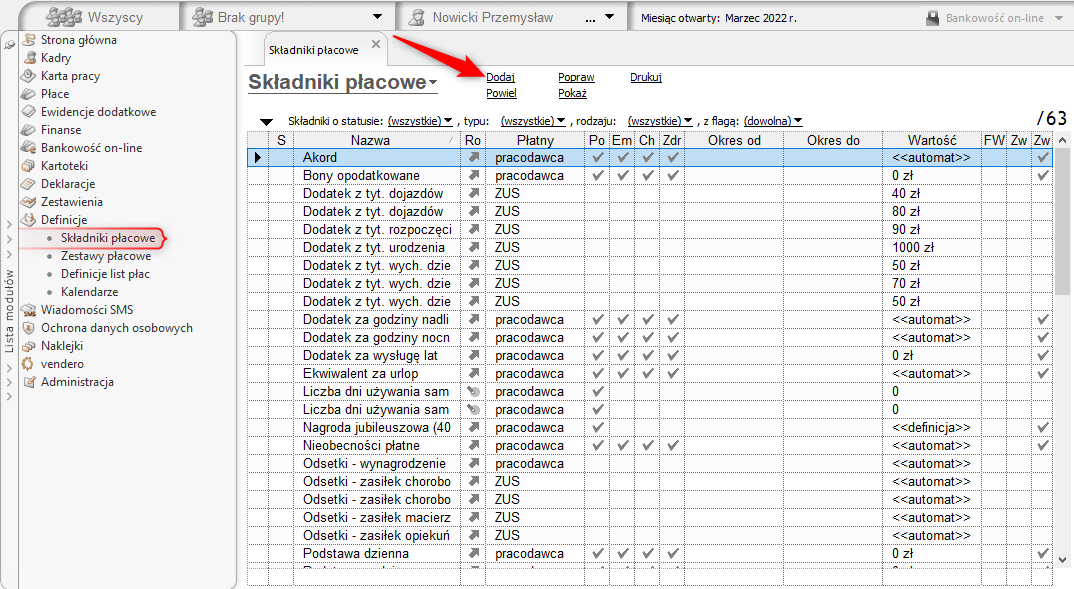Screen dimensions: 1074x589
Task: Toggle Po checkmark in Nagroda jubileuszowa row
Action: click(597, 427)
